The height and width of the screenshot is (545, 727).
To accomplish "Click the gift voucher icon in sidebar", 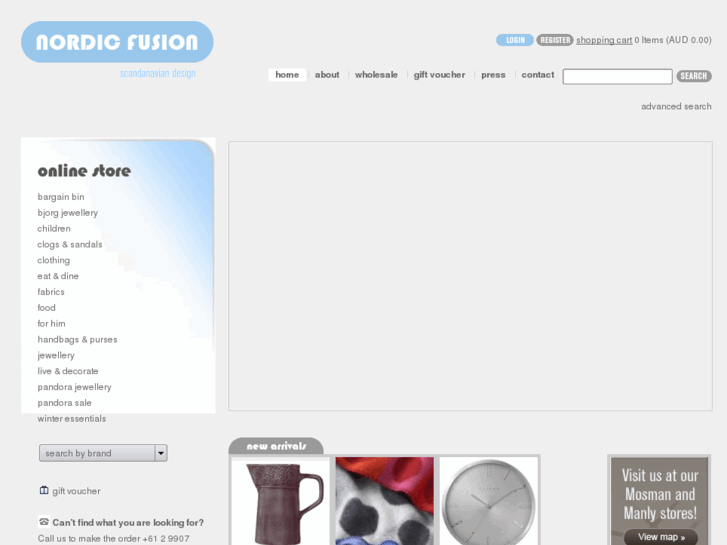I will 44,490.
